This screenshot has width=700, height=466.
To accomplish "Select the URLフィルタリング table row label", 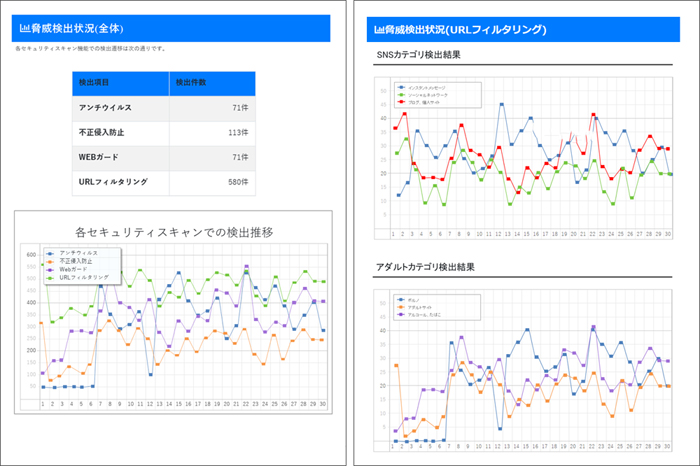I will [x=113, y=182].
